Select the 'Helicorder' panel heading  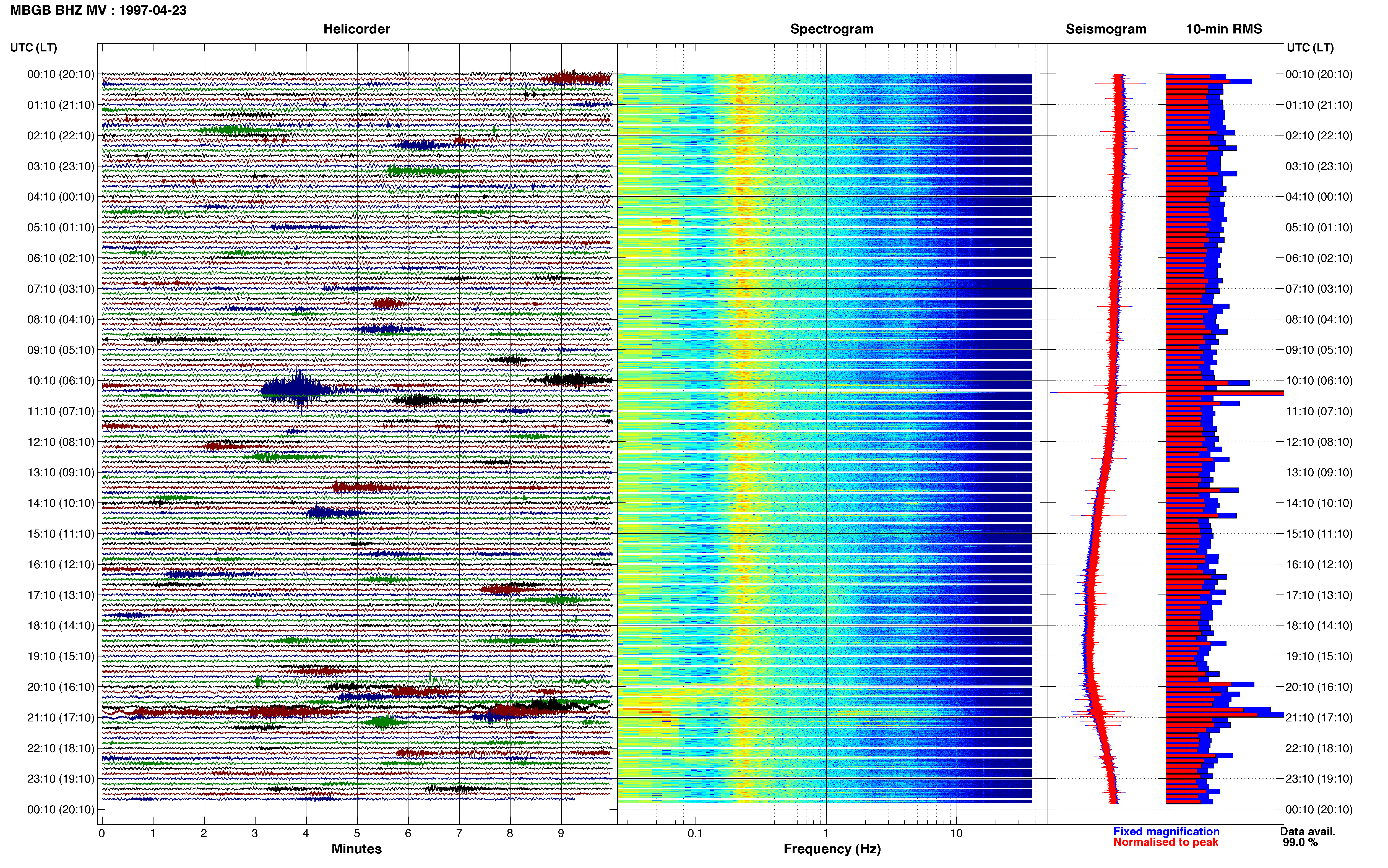point(356,29)
